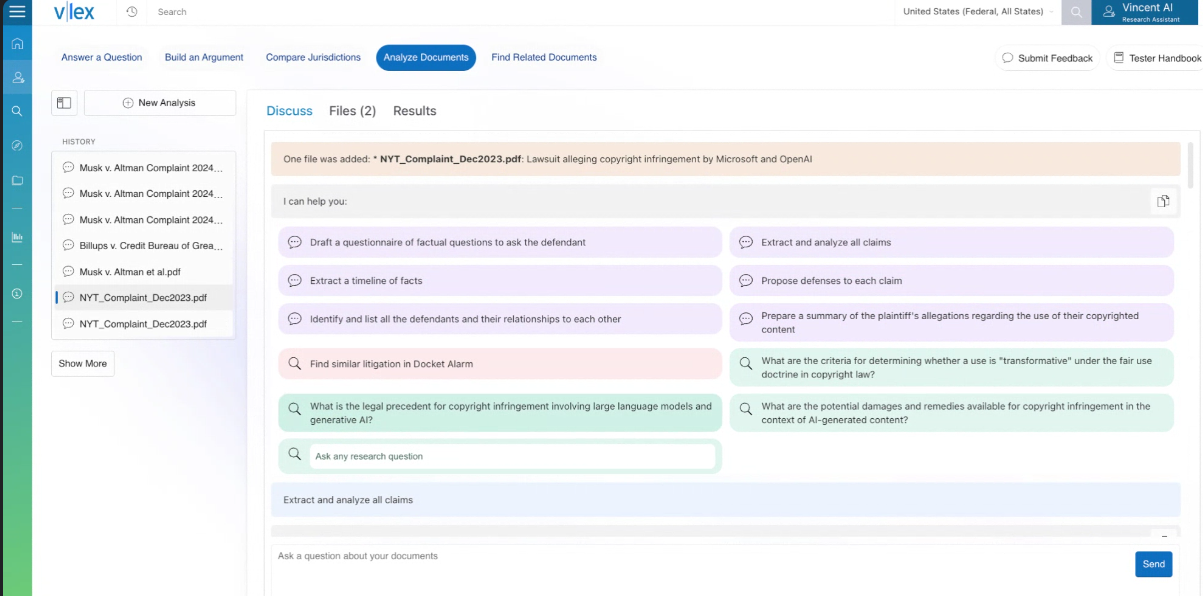Click chat icon beside 'Propose defenses to each claim'

pyautogui.click(x=746, y=281)
